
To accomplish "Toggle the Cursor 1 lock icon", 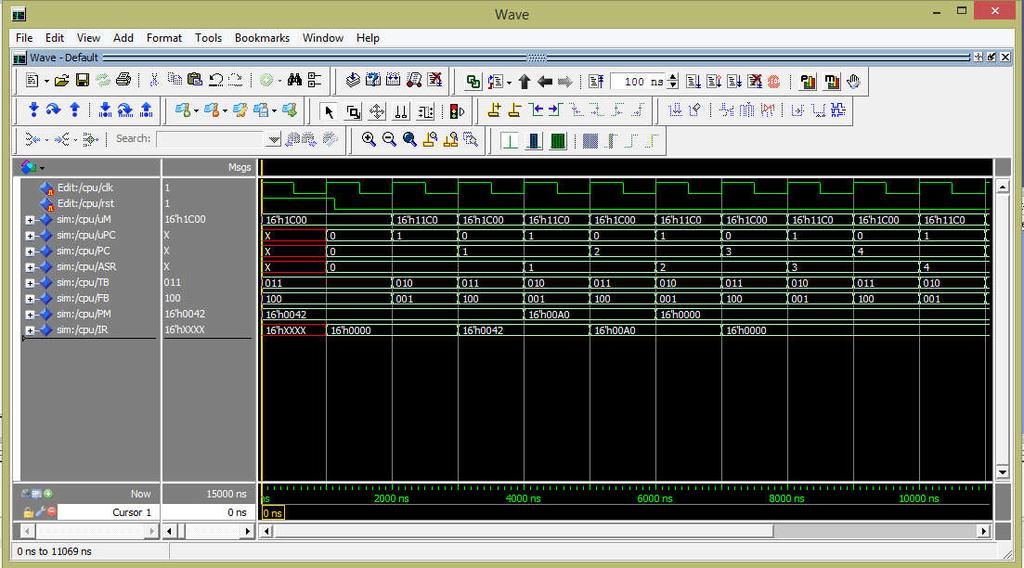I will point(28,513).
